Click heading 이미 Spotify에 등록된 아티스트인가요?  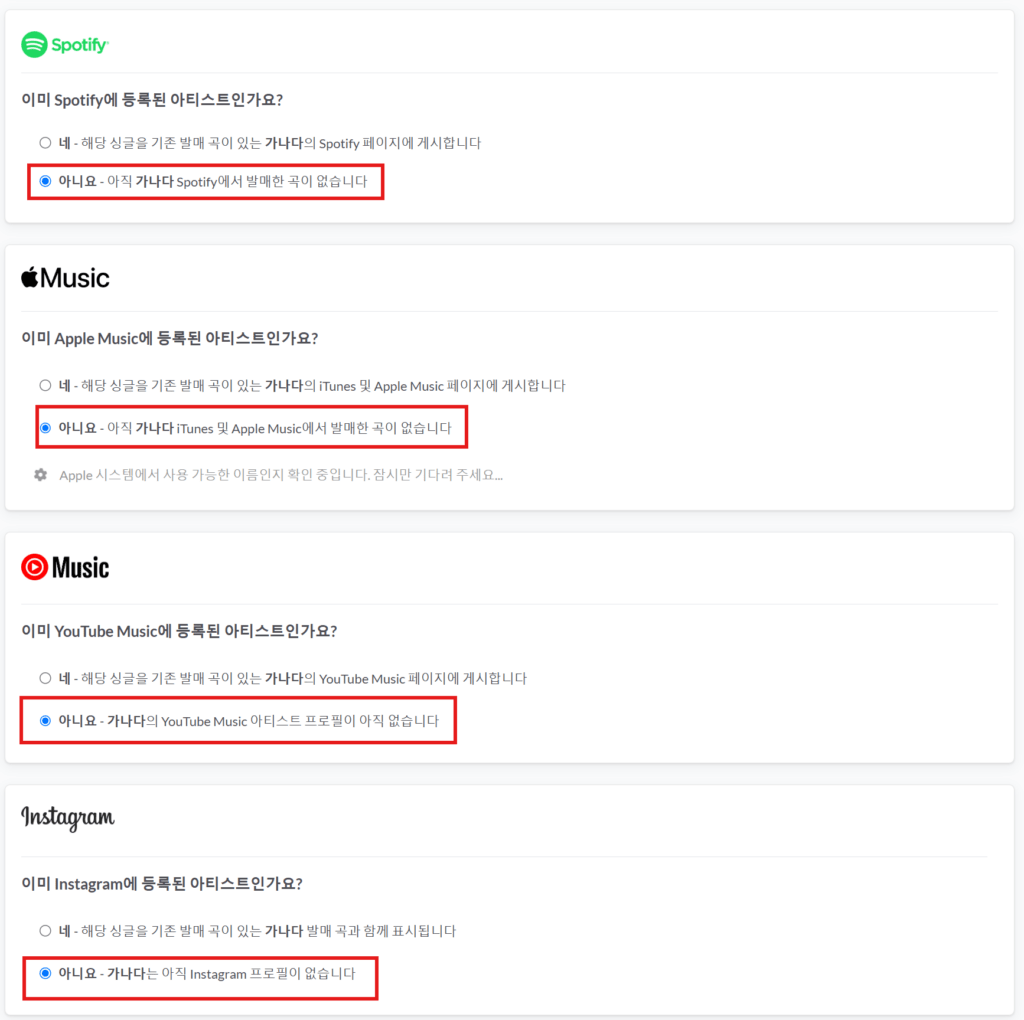tap(152, 100)
